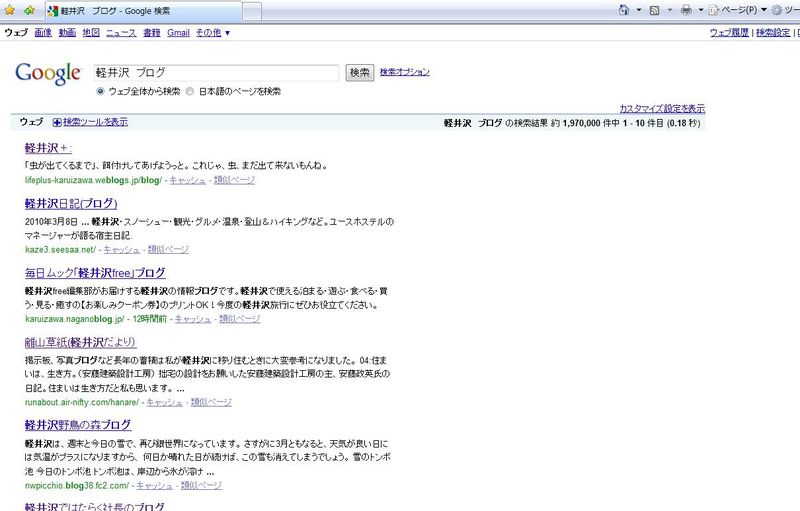Screen dimensions: 800x511
Task: Click URL text kaze3.seesaa.net/
Action: pos(60,249)
